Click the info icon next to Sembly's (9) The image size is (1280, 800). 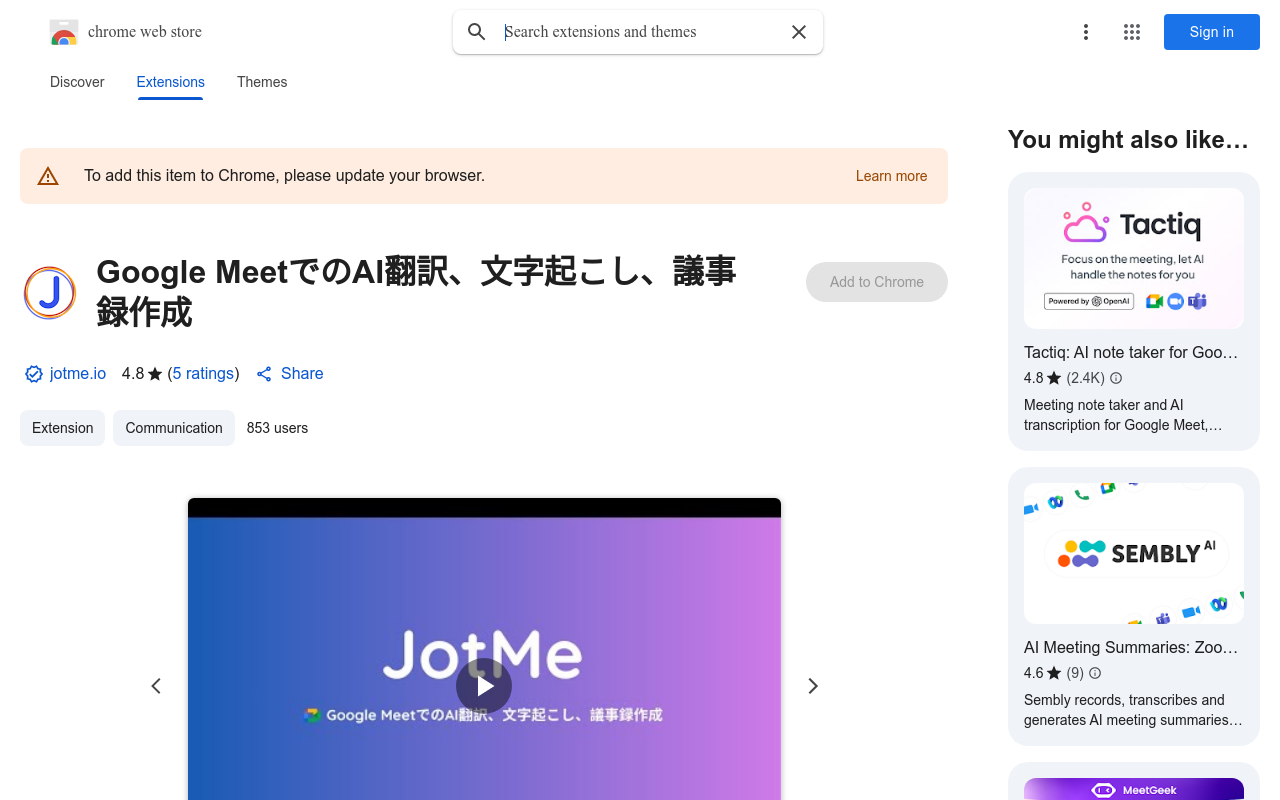coord(1095,673)
